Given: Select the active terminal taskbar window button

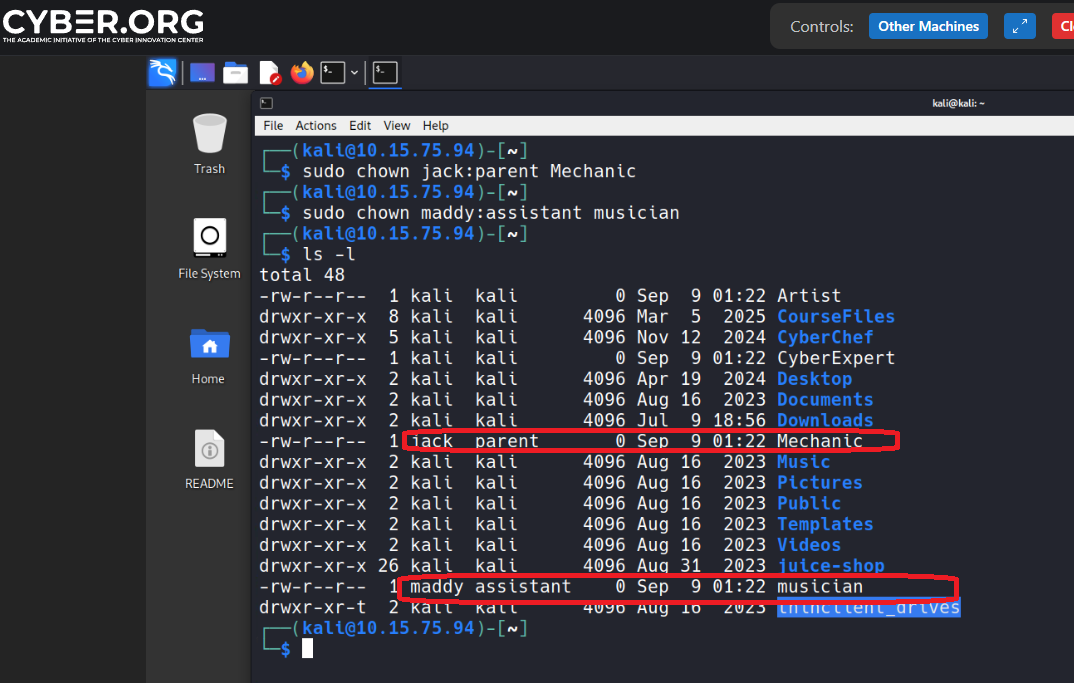Looking at the screenshot, I should coord(385,73).
